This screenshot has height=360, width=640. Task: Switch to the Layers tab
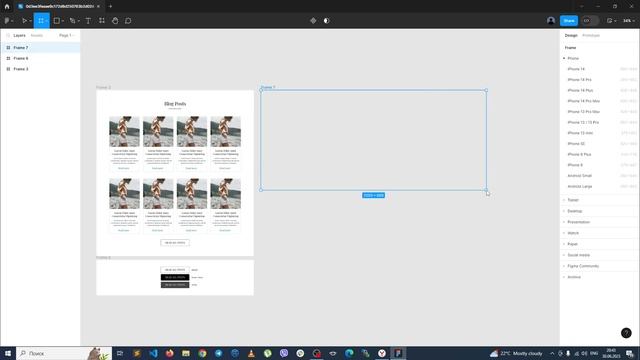[19, 36]
